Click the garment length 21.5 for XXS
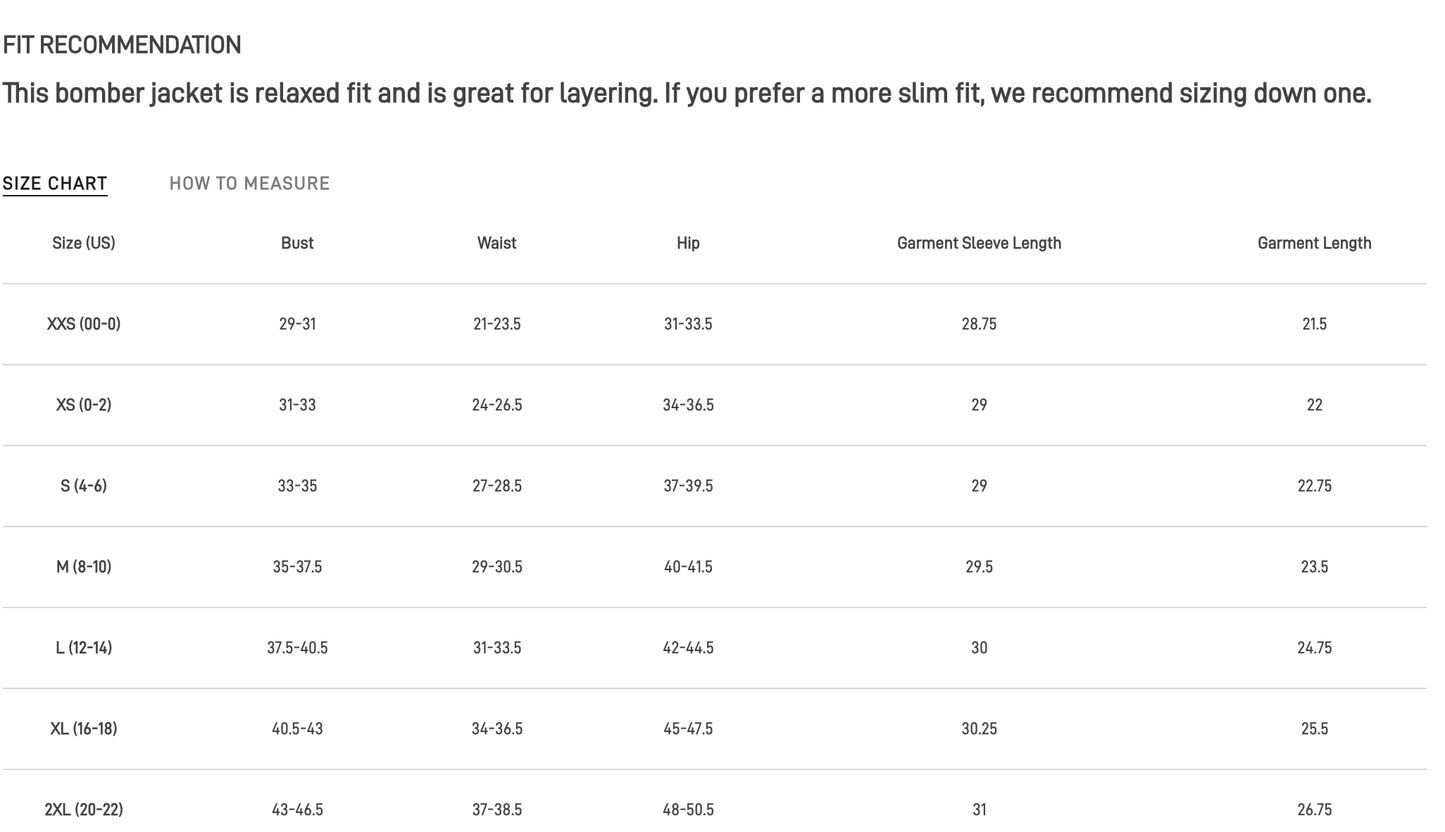Image resolution: width=1445 pixels, height=832 pixels. click(1314, 324)
